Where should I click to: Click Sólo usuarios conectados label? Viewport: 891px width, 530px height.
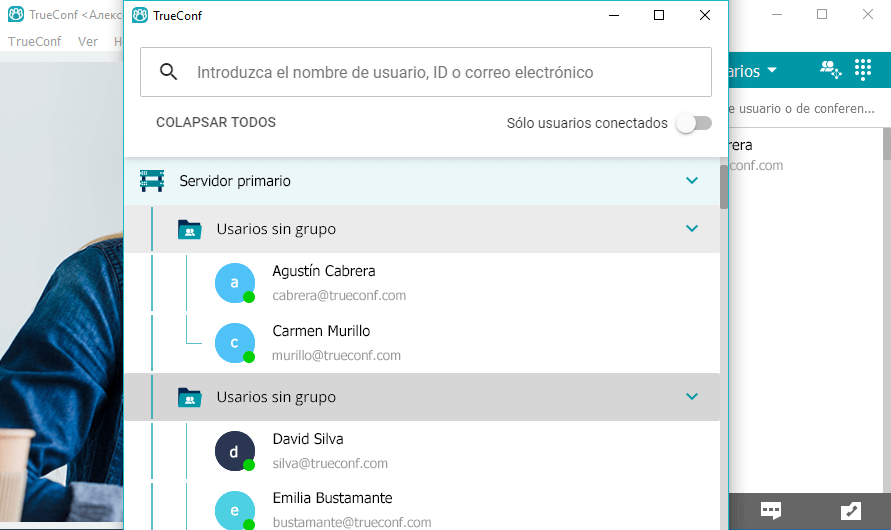(587, 123)
